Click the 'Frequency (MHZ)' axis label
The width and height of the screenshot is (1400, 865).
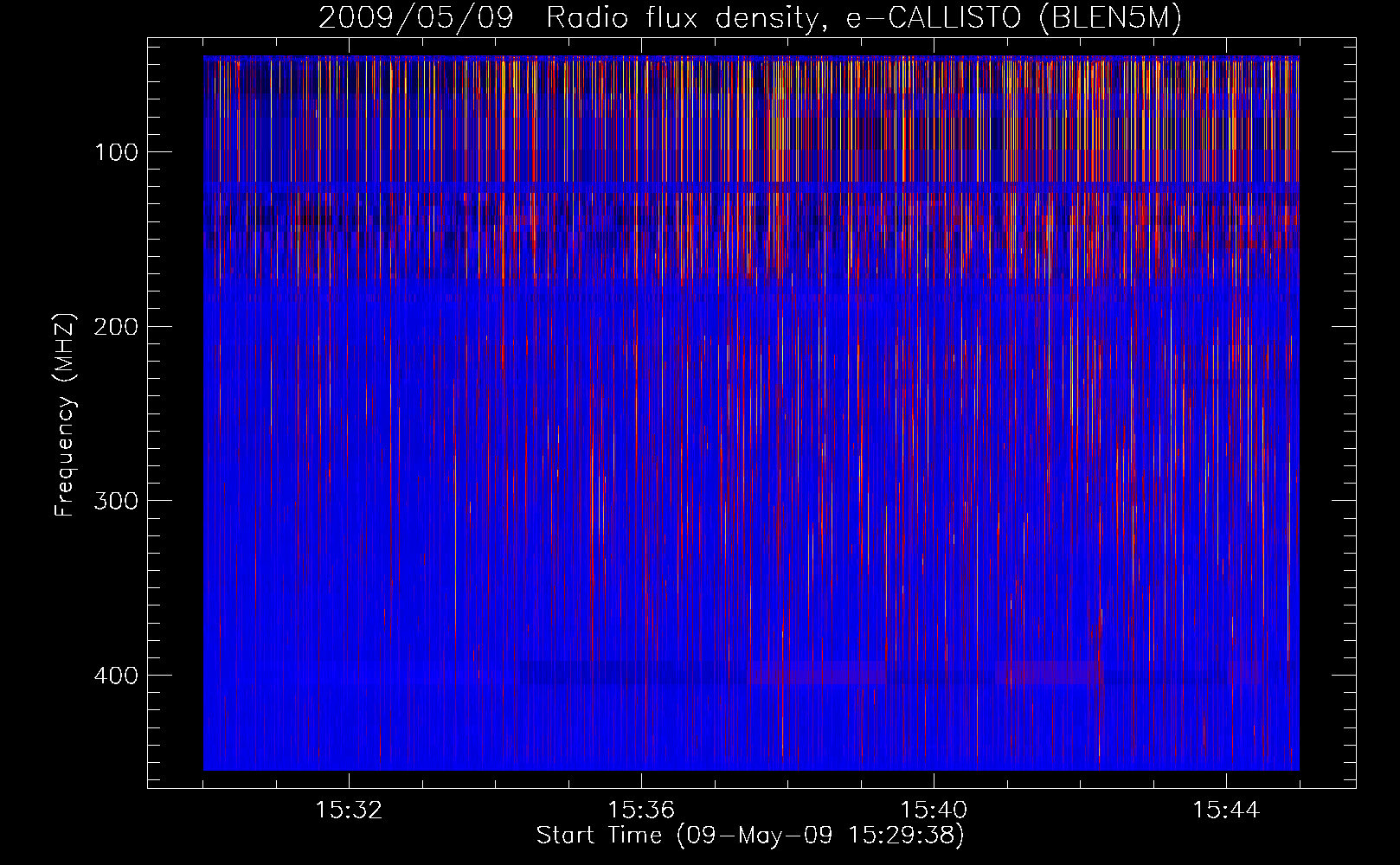(x=66, y=415)
